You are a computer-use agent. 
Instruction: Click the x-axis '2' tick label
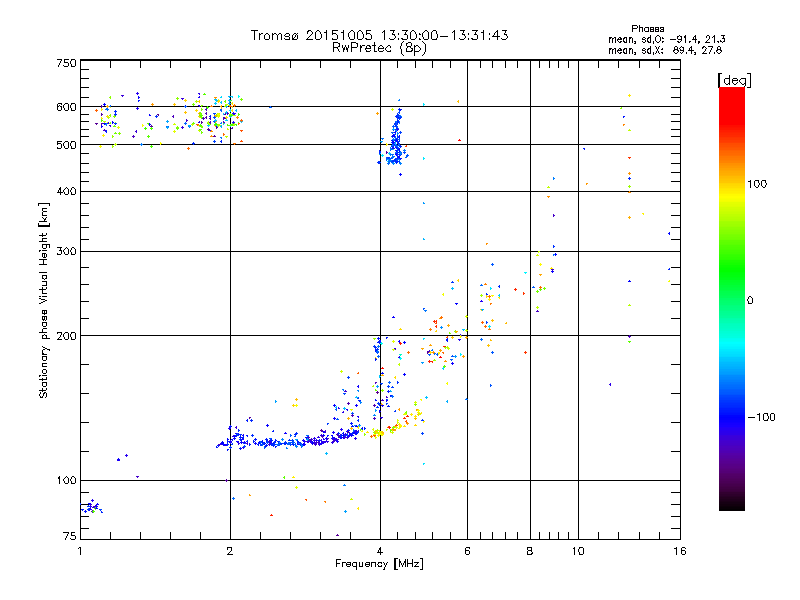(x=230, y=551)
